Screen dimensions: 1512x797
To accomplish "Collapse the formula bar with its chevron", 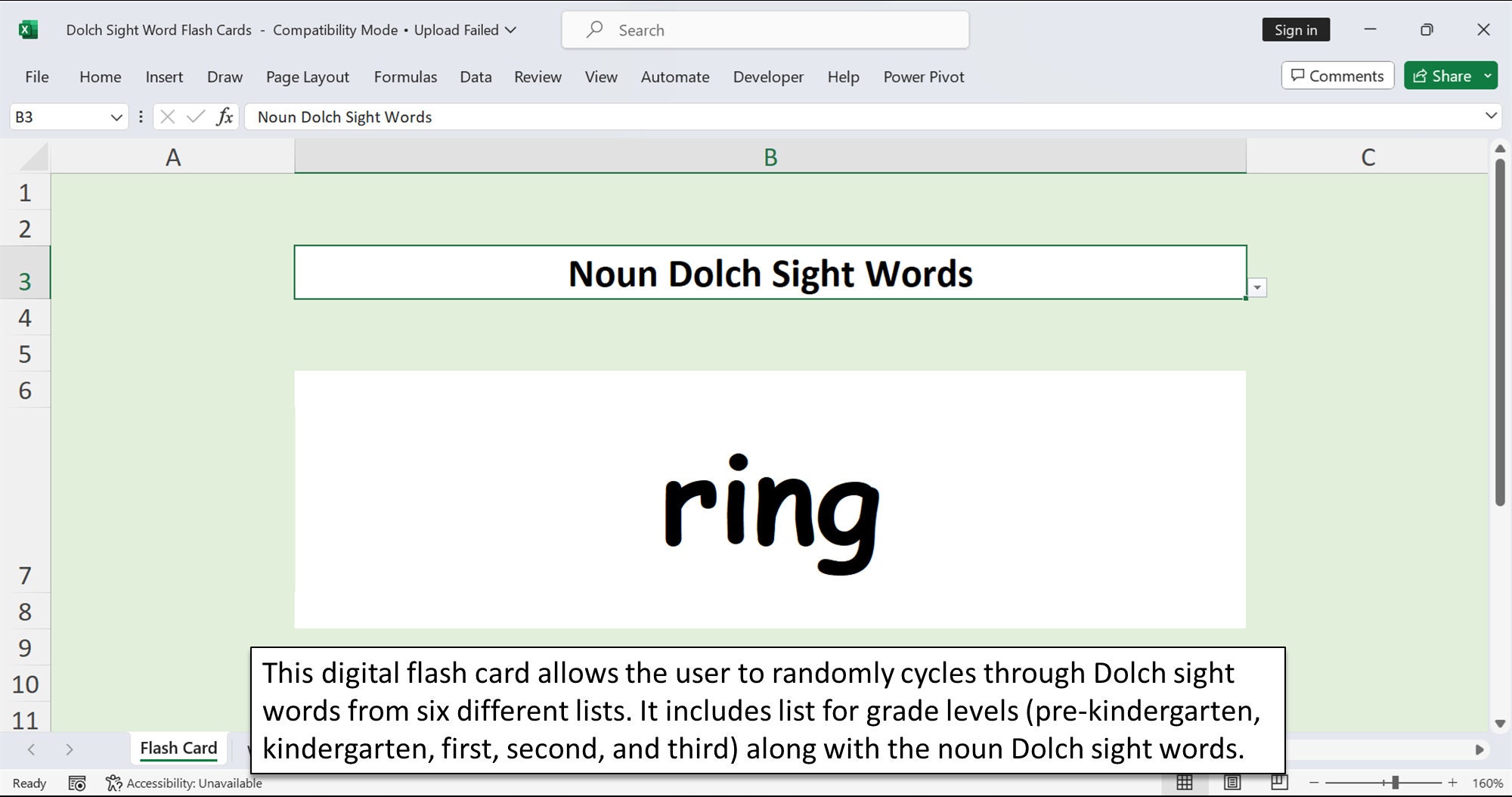I will (1490, 117).
